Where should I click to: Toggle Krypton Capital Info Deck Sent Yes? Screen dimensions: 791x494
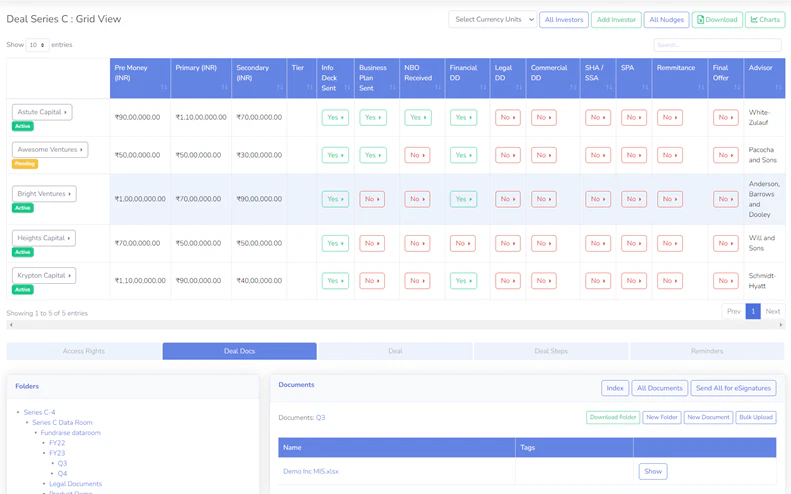click(335, 281)
